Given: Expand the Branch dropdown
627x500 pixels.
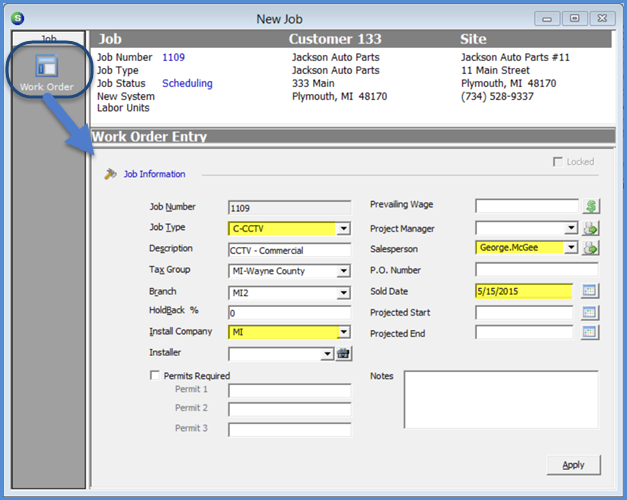Looking at the screenshot, I should pyautogui.click(x=343, y=293).
